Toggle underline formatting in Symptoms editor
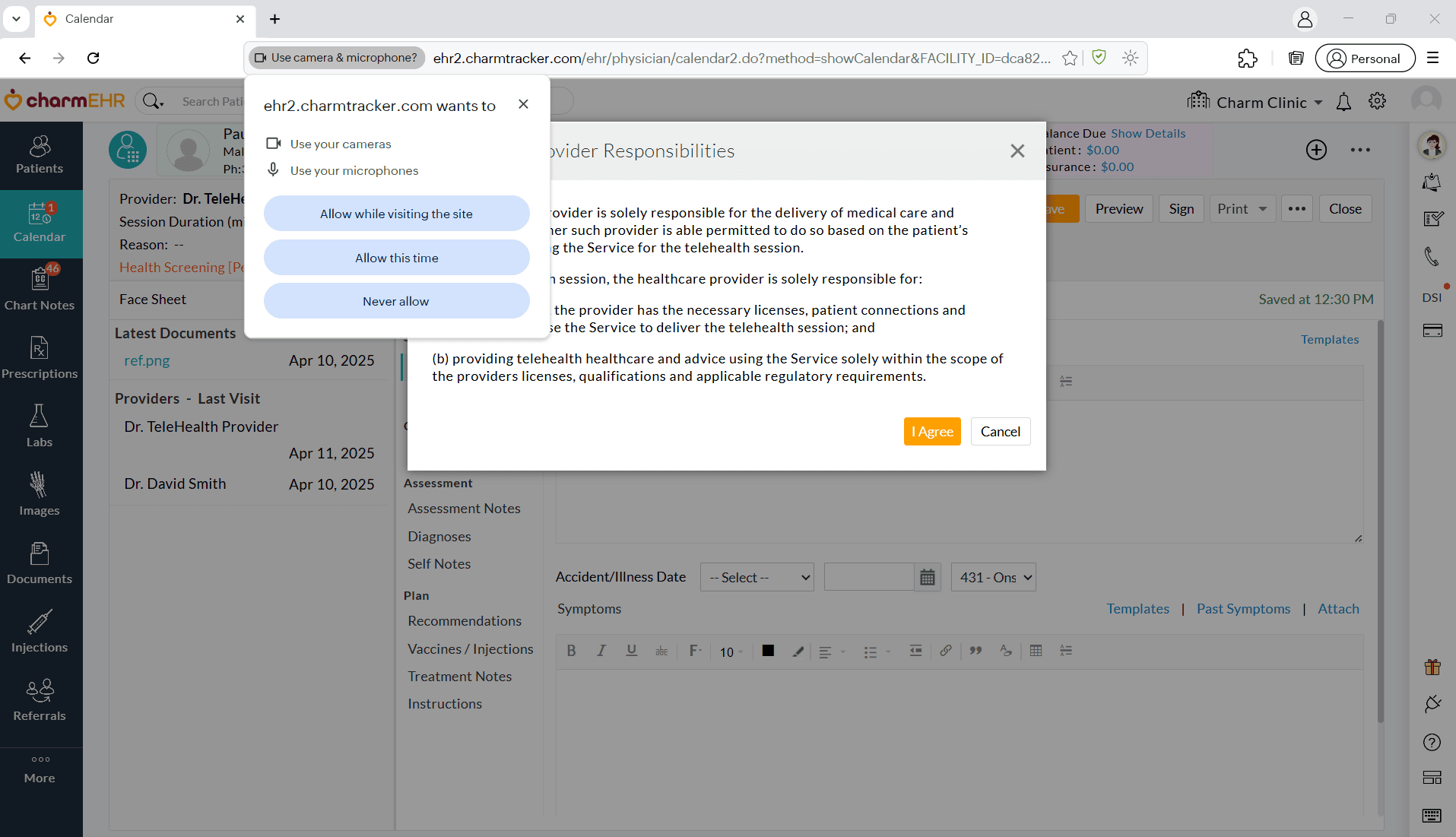The width and height of the screenshot is (1456, 837). pyautogui.click(x=631, y=651)
